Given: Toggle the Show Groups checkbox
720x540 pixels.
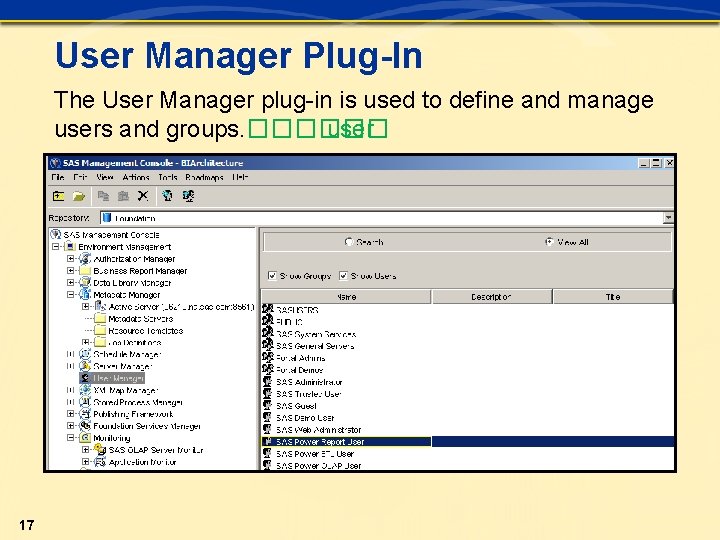Looking at the screenshot, I should tap(272, 276).
